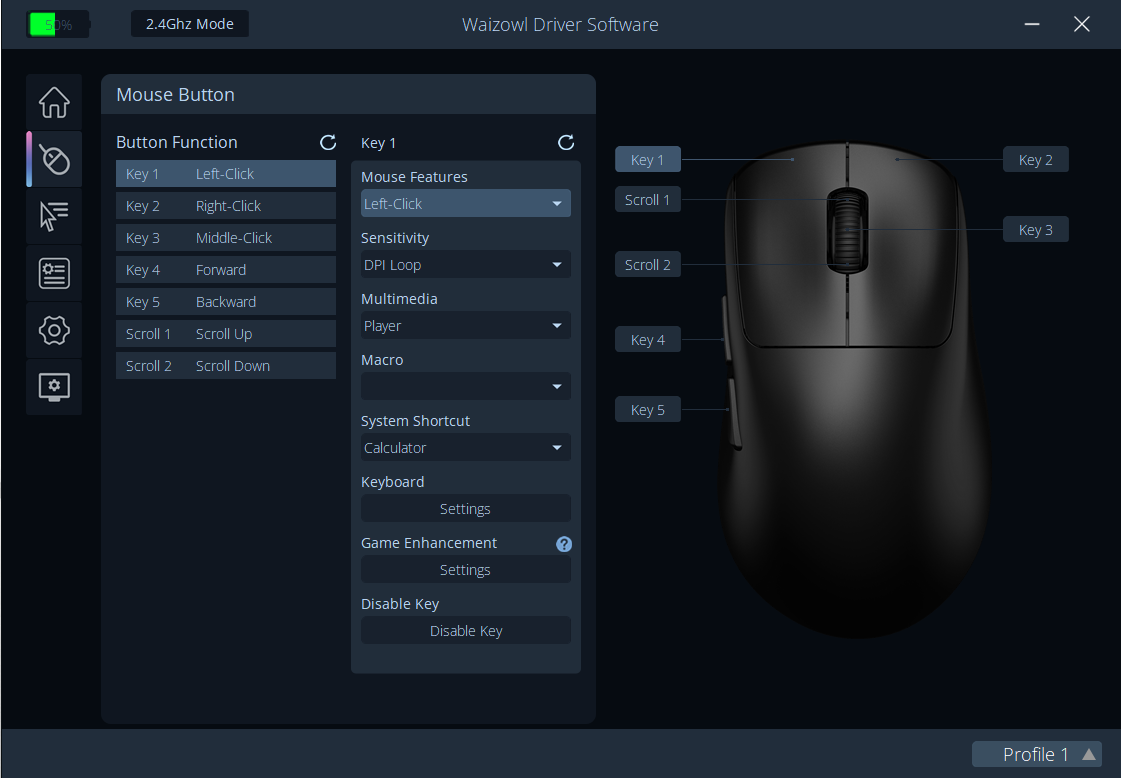Open the monitor settings sidebar icon
Screen dimensions: 1121x778
54,387
